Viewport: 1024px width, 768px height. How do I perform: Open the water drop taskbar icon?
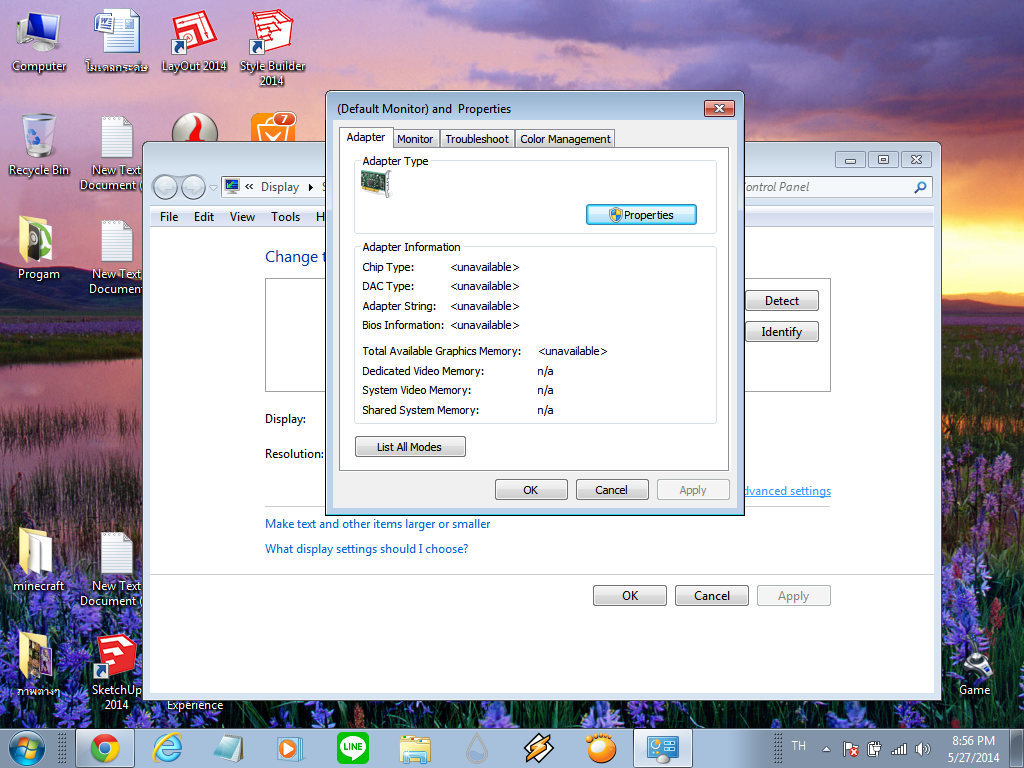(477, 748)
